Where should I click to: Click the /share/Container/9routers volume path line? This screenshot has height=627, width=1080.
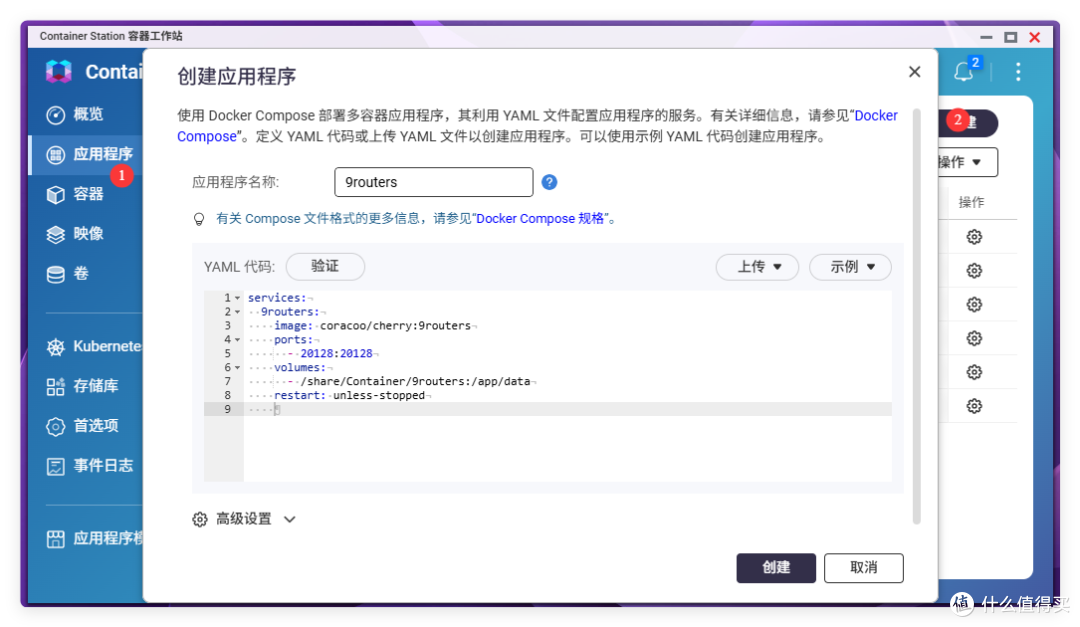click(x=415, y=381)
